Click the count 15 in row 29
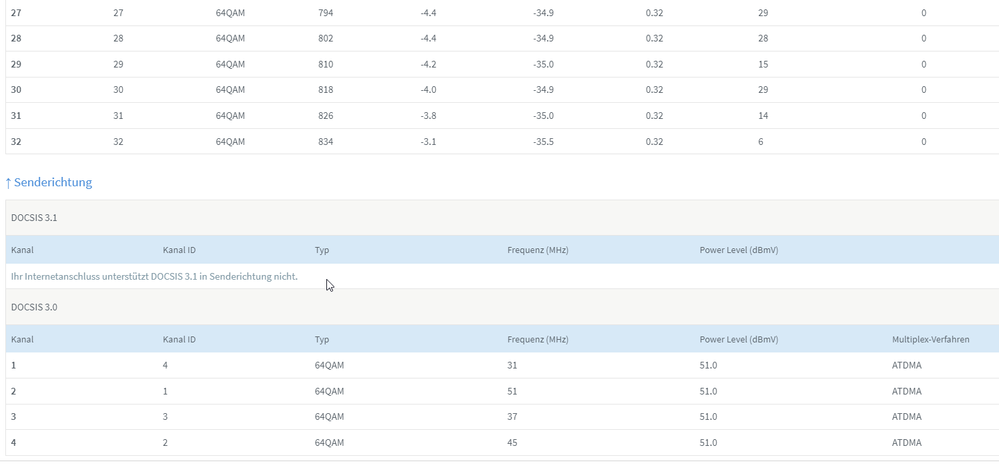Viewport: 999px width, 476px height. click(763, 64)
